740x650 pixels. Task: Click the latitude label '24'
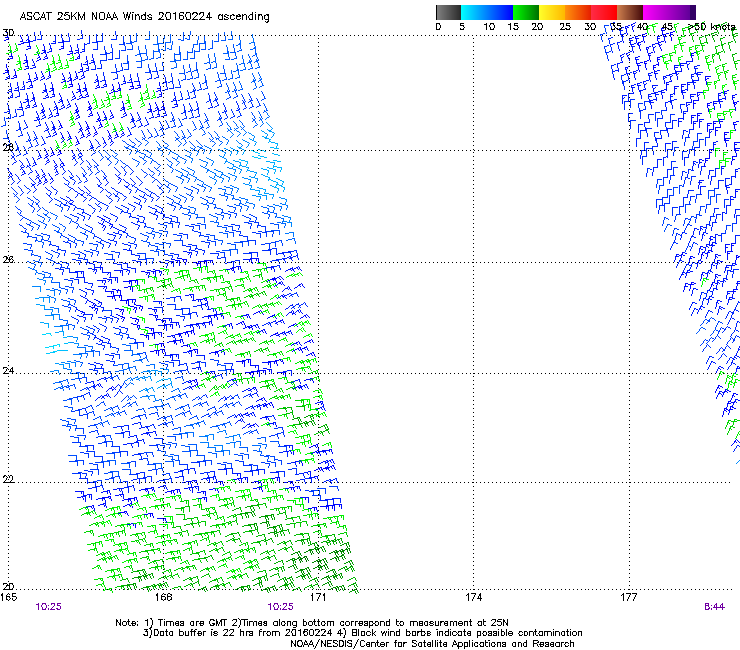[x=8, y=371]
